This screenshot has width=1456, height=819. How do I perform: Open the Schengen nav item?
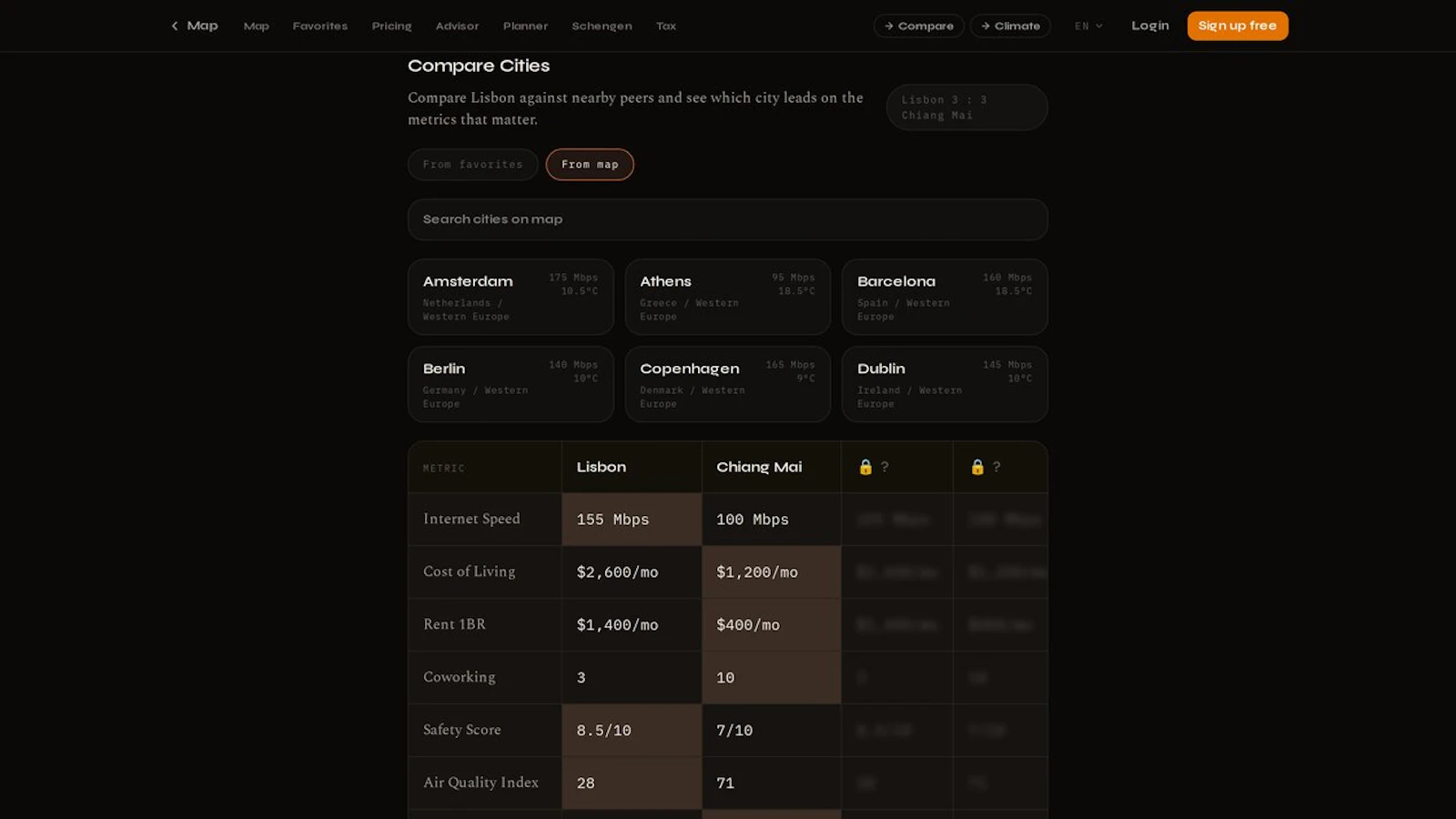pyautogui.click(x=602, y=26)
